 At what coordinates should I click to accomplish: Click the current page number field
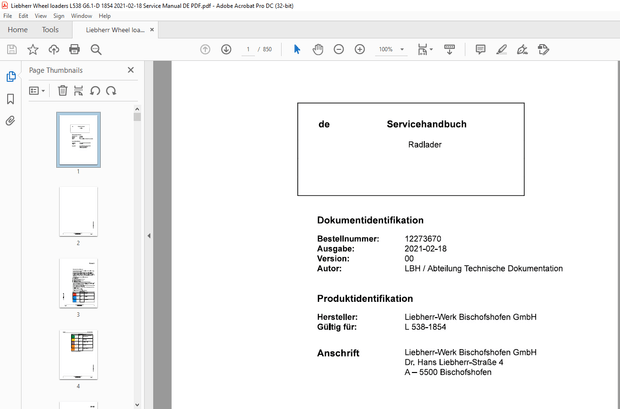tap(248, 49)
